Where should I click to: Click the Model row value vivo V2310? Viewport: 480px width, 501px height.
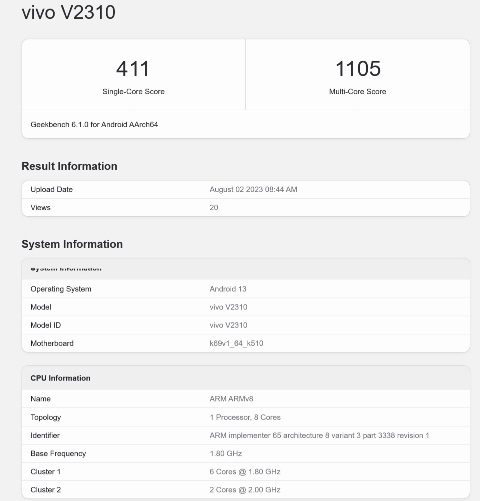[228, 307]
